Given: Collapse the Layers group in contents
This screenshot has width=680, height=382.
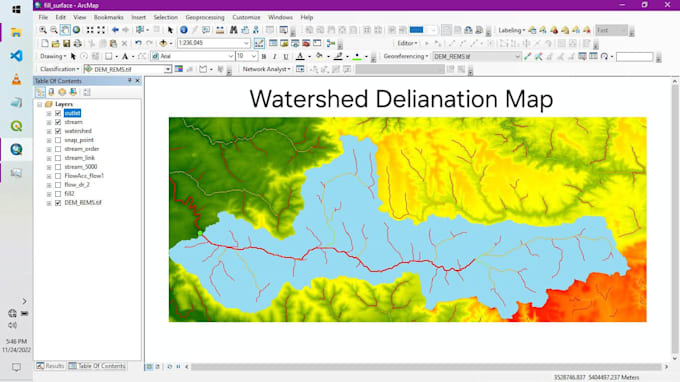Looking at the screenshot, I should tap(39, 104).
